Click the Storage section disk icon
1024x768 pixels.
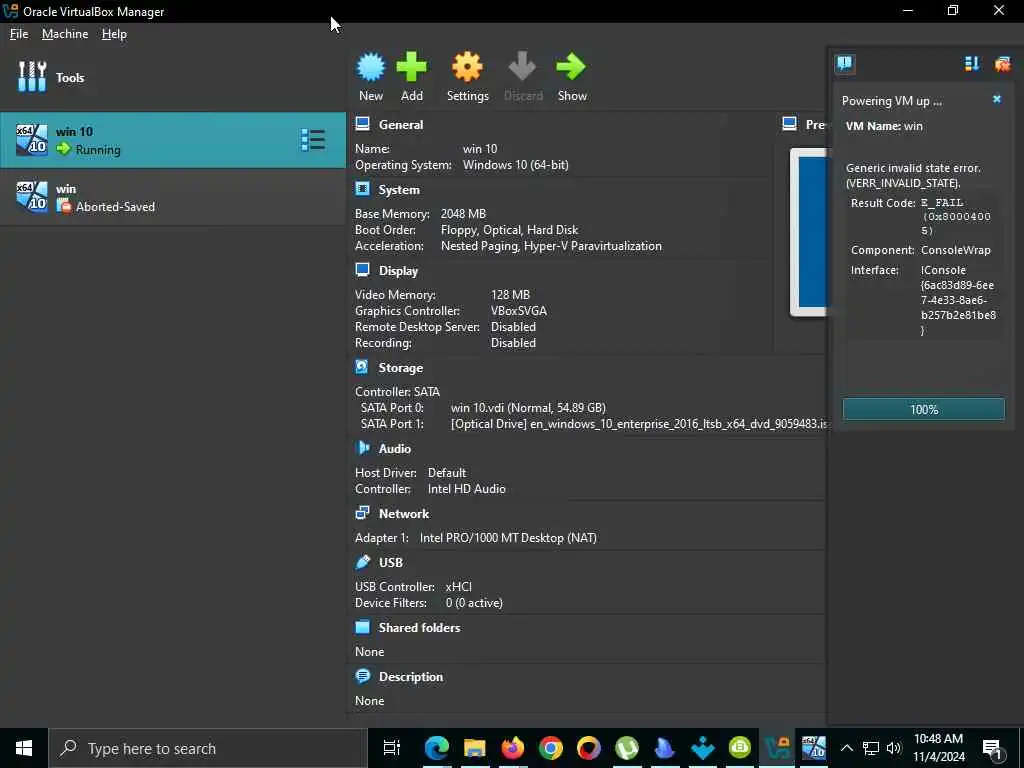(362, 367)
